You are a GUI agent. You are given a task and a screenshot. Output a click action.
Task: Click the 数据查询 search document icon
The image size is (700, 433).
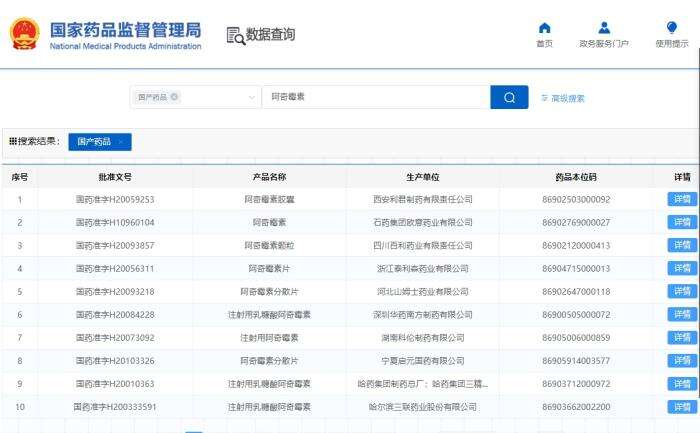pyautogui.click(x=235, y=36)
